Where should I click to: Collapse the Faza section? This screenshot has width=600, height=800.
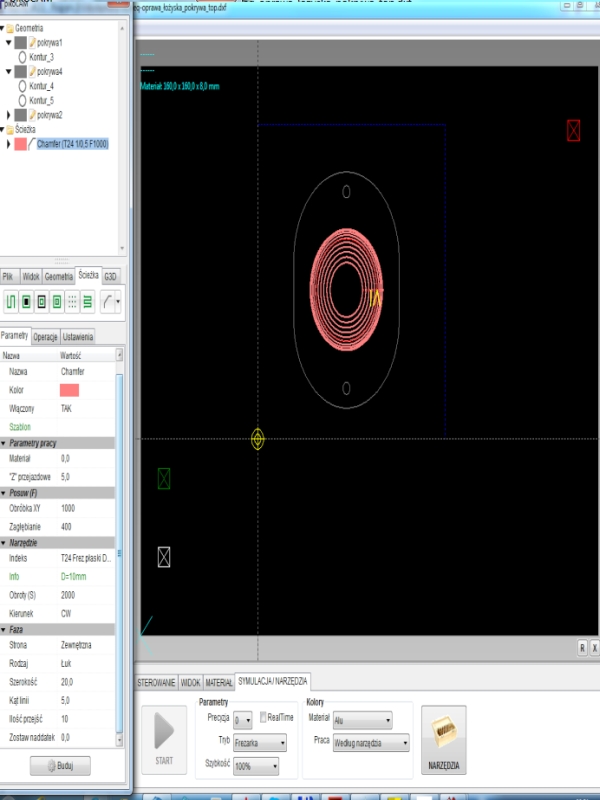pos(3,630)
